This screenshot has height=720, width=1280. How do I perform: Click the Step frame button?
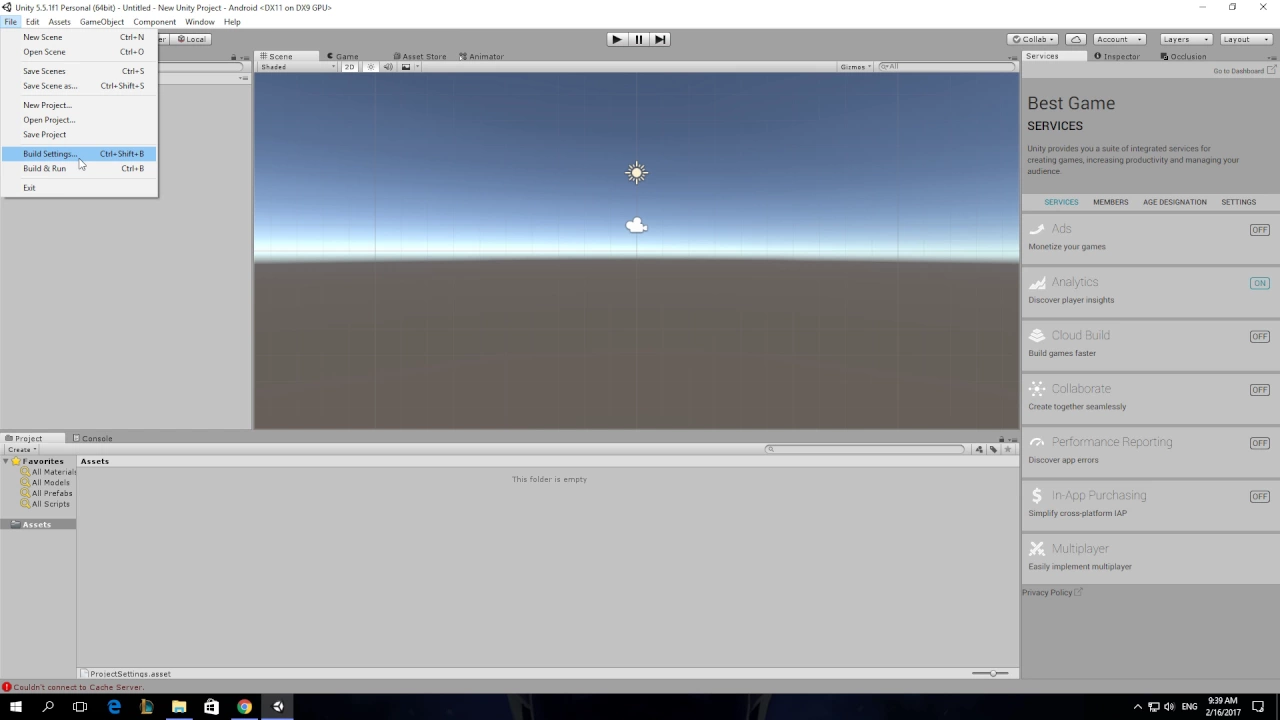coord(660,39)
